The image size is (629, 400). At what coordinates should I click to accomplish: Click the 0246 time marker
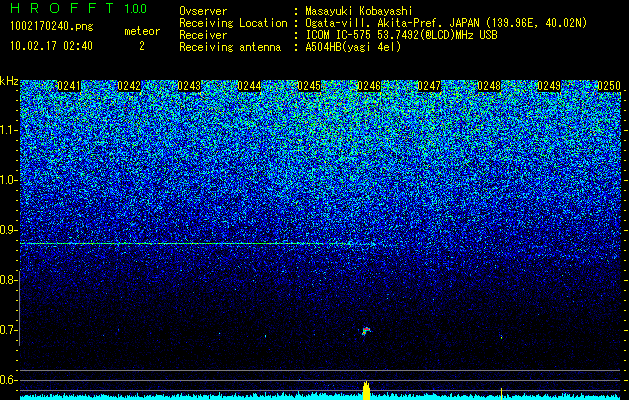point(369,86)
